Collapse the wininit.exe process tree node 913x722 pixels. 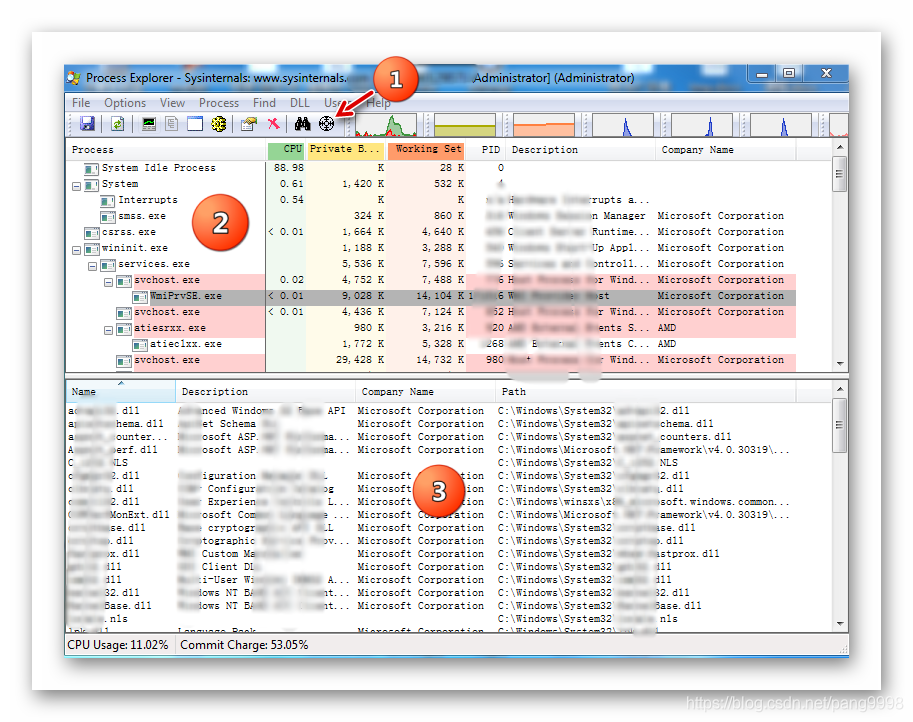click(x=77, y=248)
